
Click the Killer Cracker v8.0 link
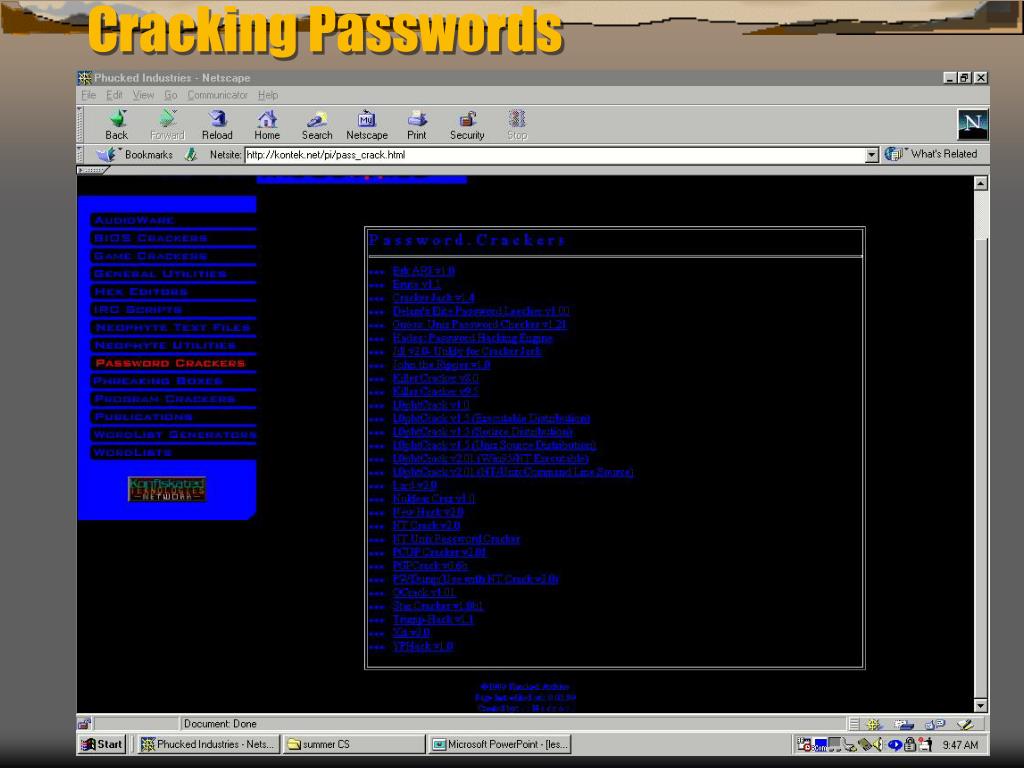coord(436,378)
